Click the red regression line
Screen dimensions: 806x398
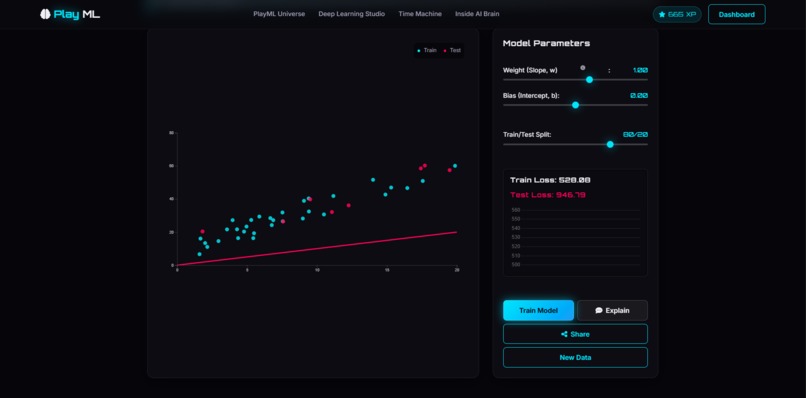point(317,248)
